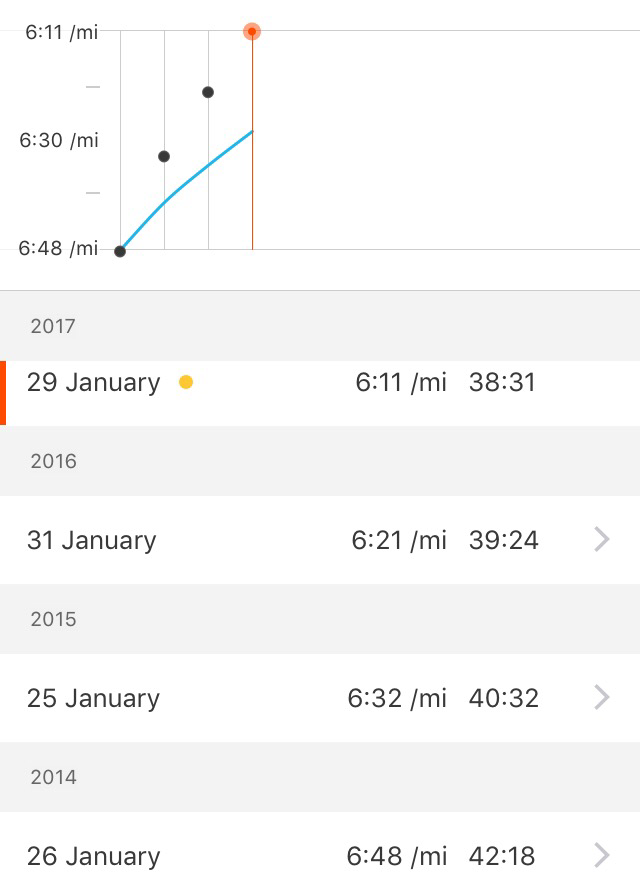
Task: Open the 26 January effort chevron
Action: (602, 856)
